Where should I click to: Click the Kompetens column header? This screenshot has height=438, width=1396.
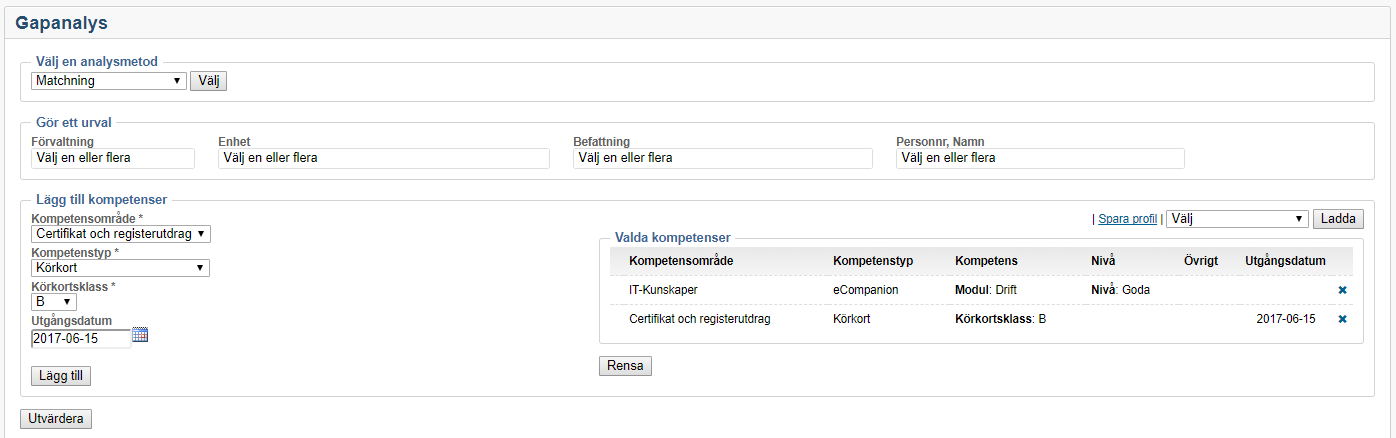click(986, 261)
